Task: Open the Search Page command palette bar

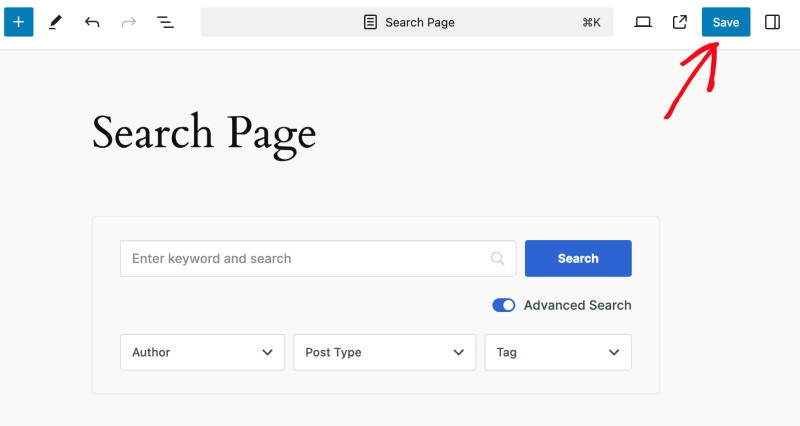Action: click(407, 22)
